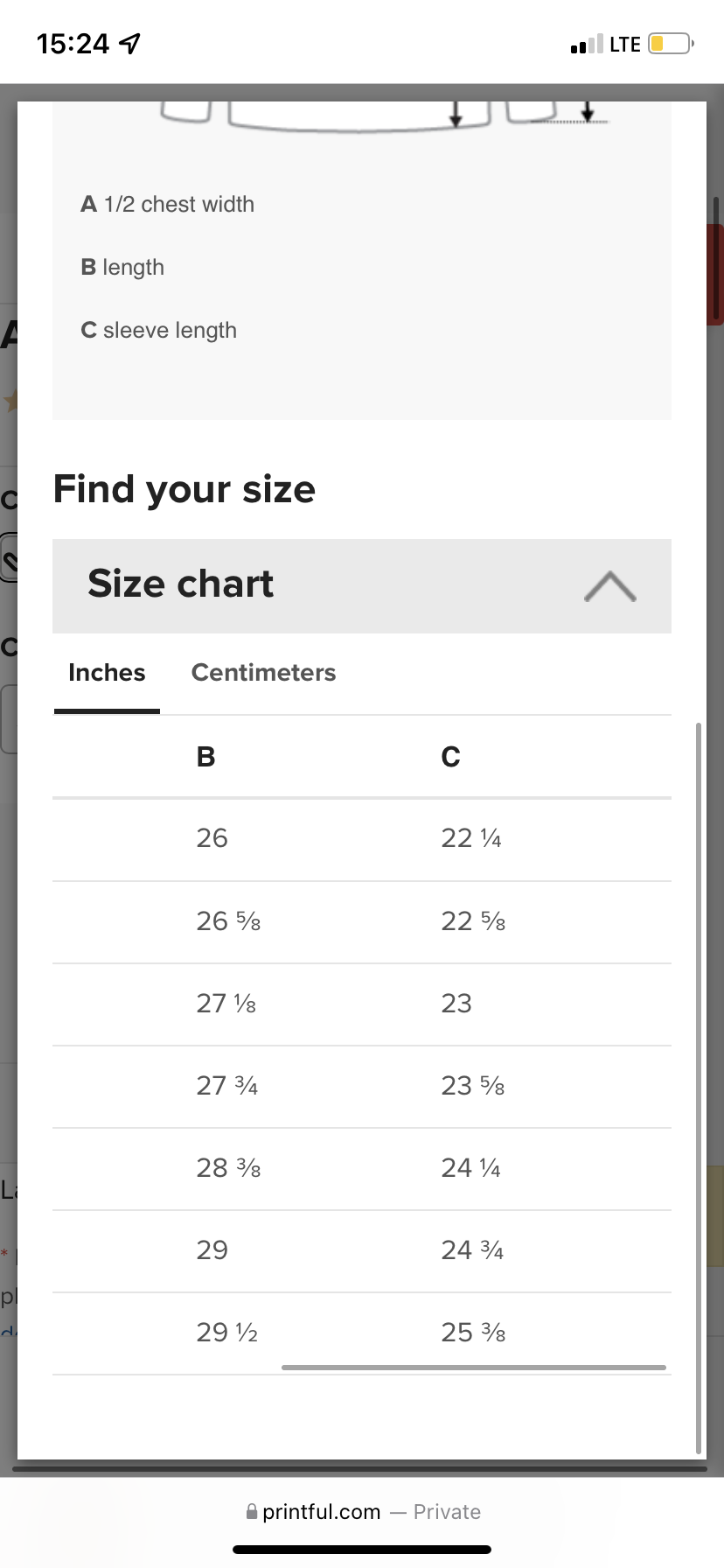Click the vertical scrollbar beside size table
This screenshot has width=724, height=1568.
tap(698, 1085)
